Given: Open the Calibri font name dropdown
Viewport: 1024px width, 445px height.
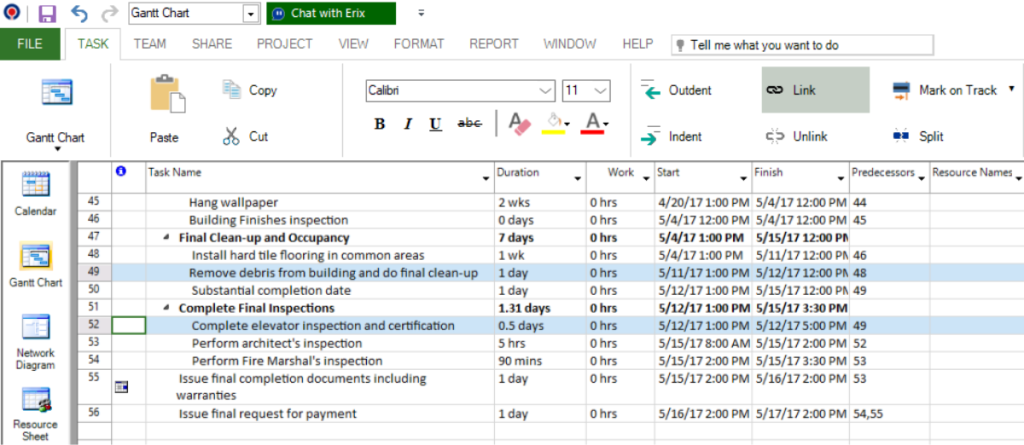Looking at the screenshot, I should 545,91.
